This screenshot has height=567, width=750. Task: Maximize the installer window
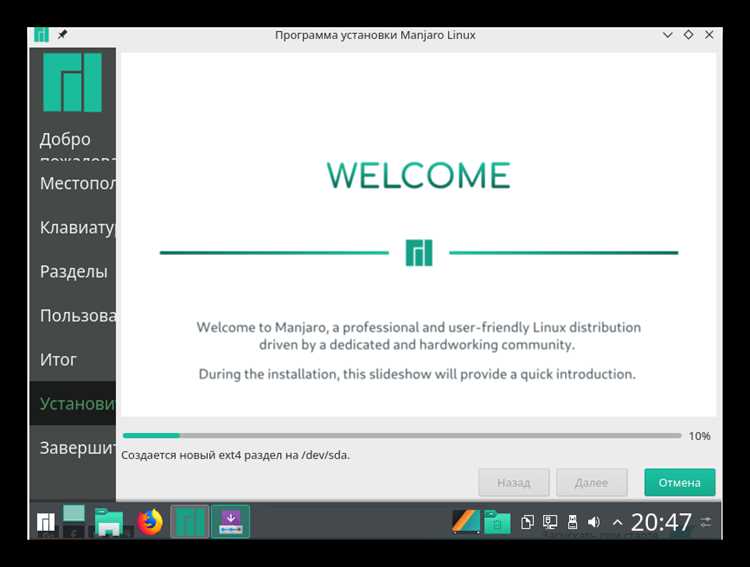click(688, 34)
